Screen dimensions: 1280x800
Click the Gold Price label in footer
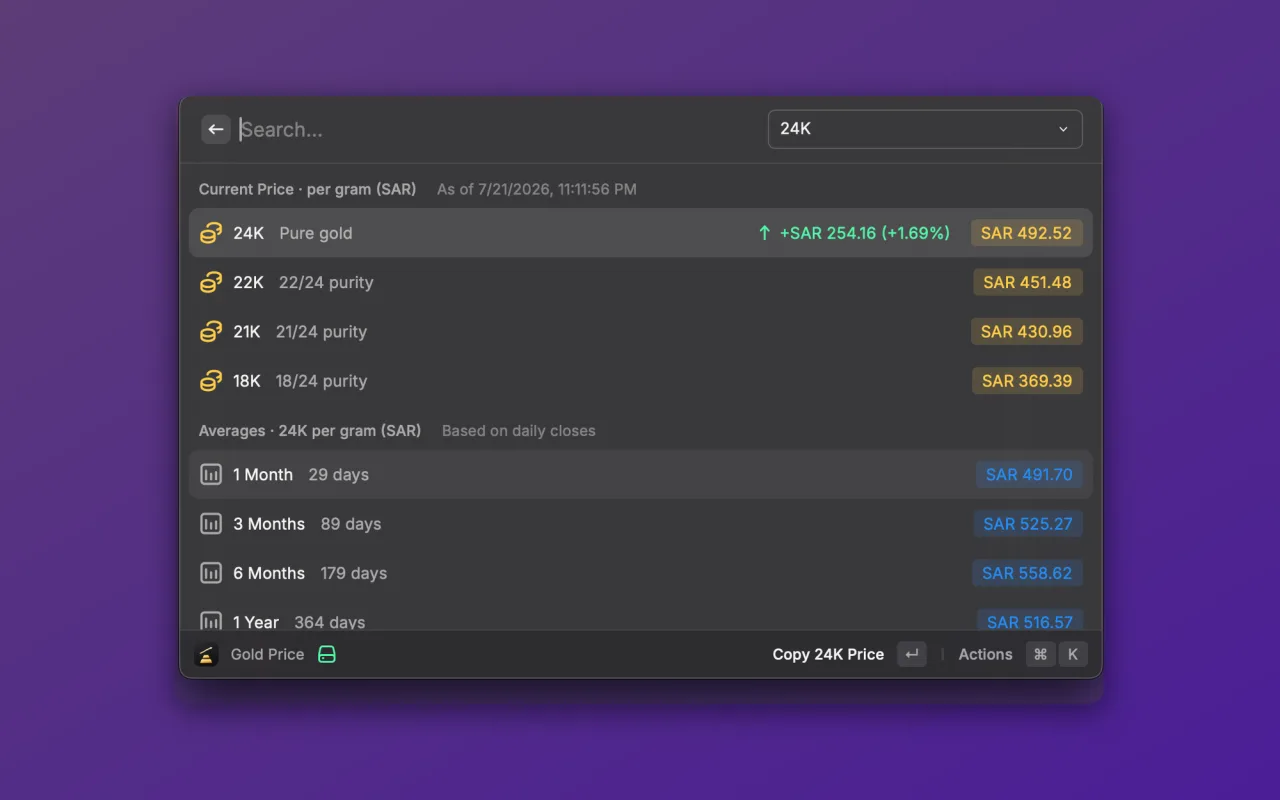coord(267,654)
